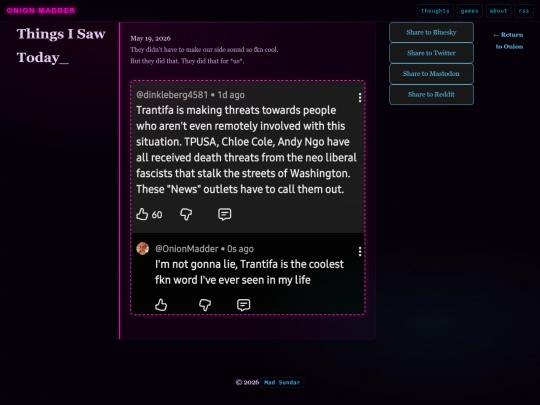Image resolution: width=540 pixels, height=405 pixels.
Task: Click the screenshot of the comment thread
Action: point(248,198)
